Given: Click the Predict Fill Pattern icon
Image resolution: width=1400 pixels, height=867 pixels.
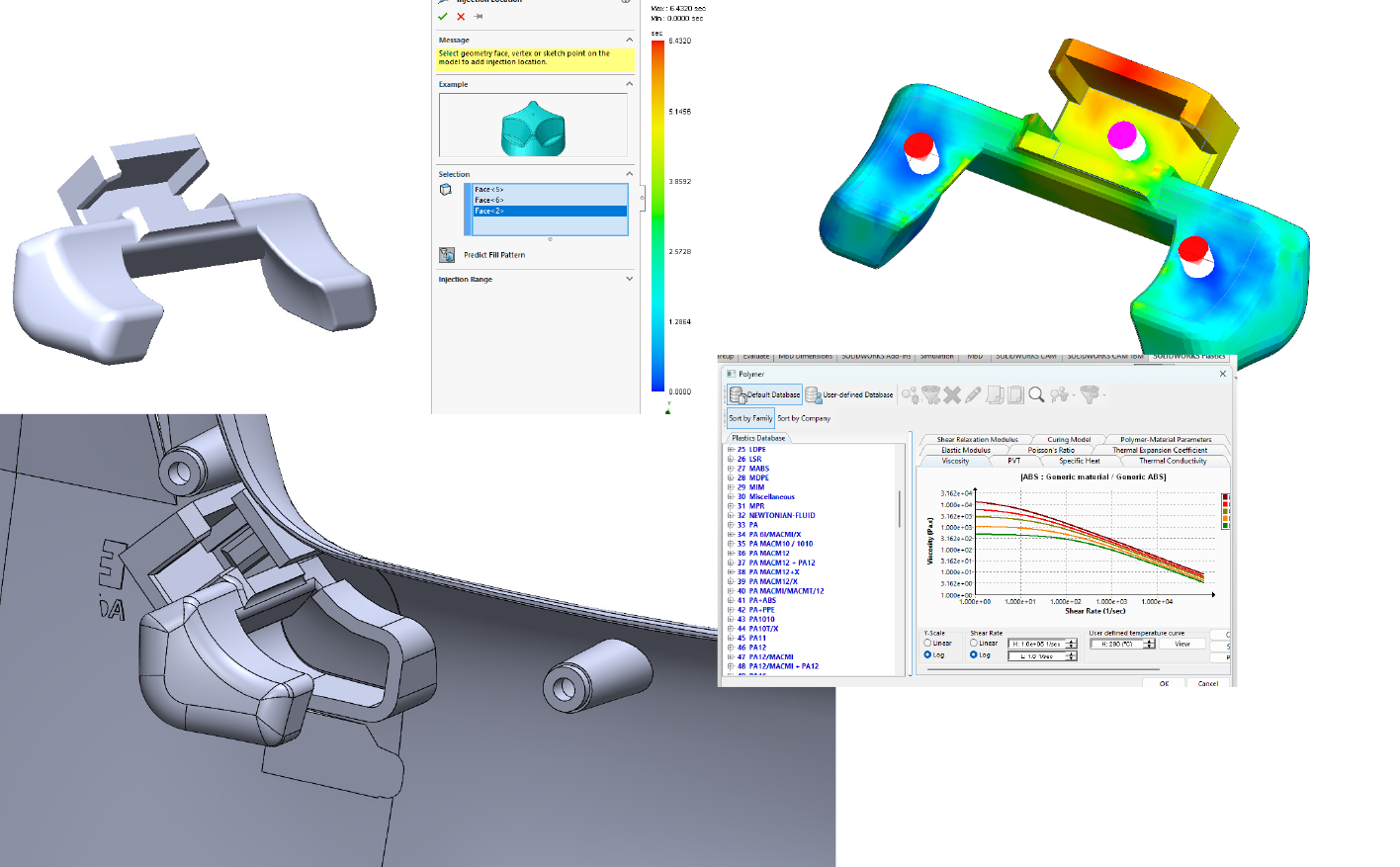Looking at the screenshot, I should (x=447, y=255).
